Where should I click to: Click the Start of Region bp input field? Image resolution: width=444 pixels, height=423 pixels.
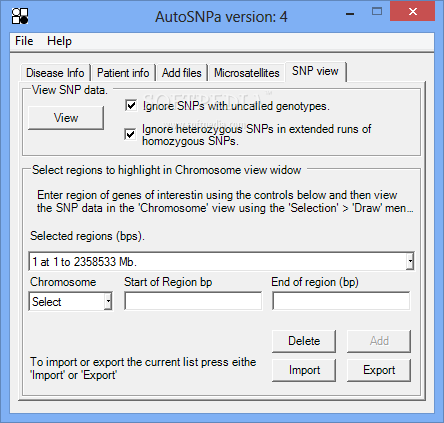pyautogui.click(x=193, y=301)
